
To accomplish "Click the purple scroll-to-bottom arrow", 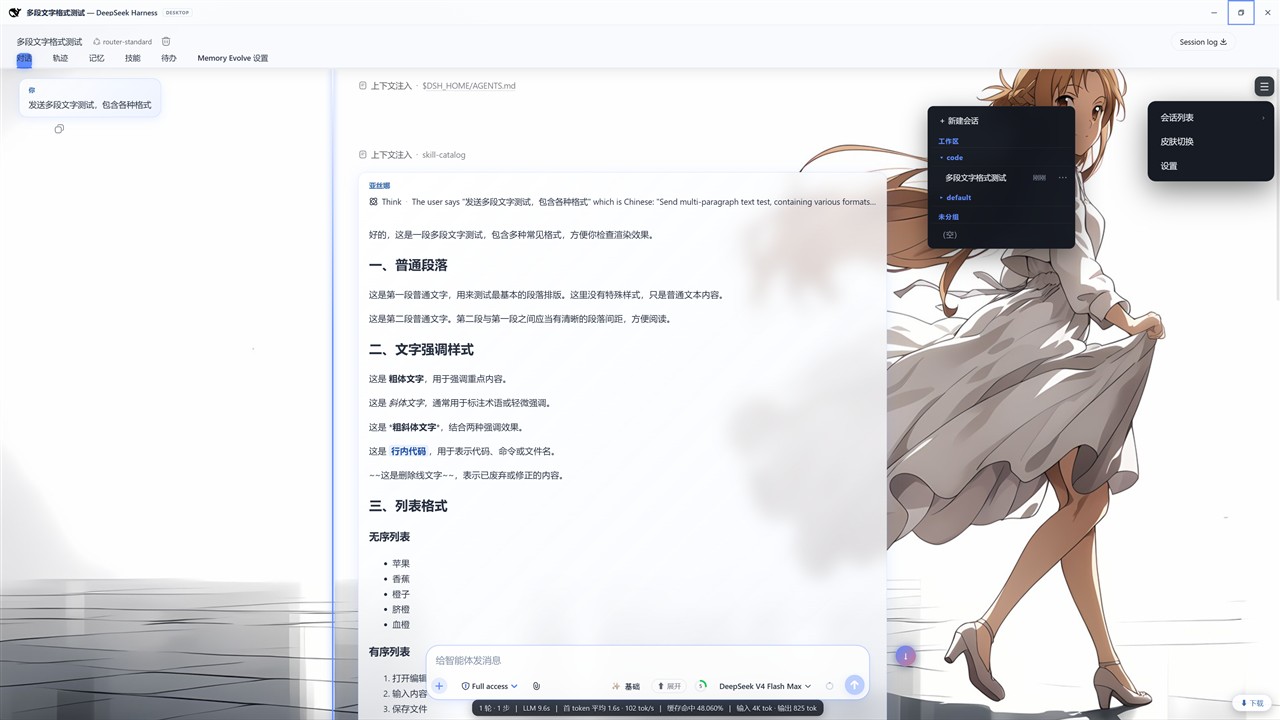I will [905, 656].
